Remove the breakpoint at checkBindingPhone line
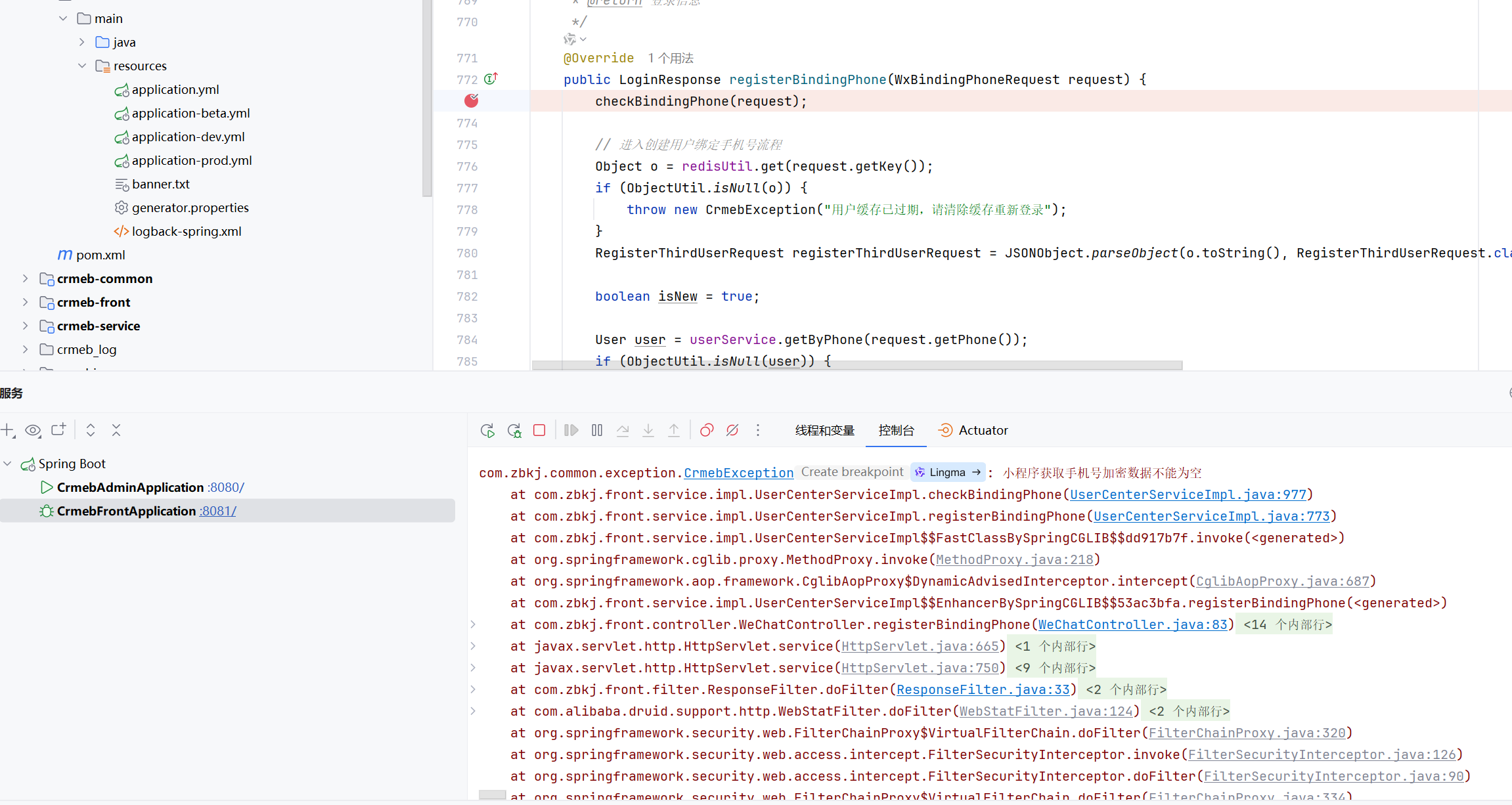Viewport: 1512px width, 805px height. click(x=472, y=100)
